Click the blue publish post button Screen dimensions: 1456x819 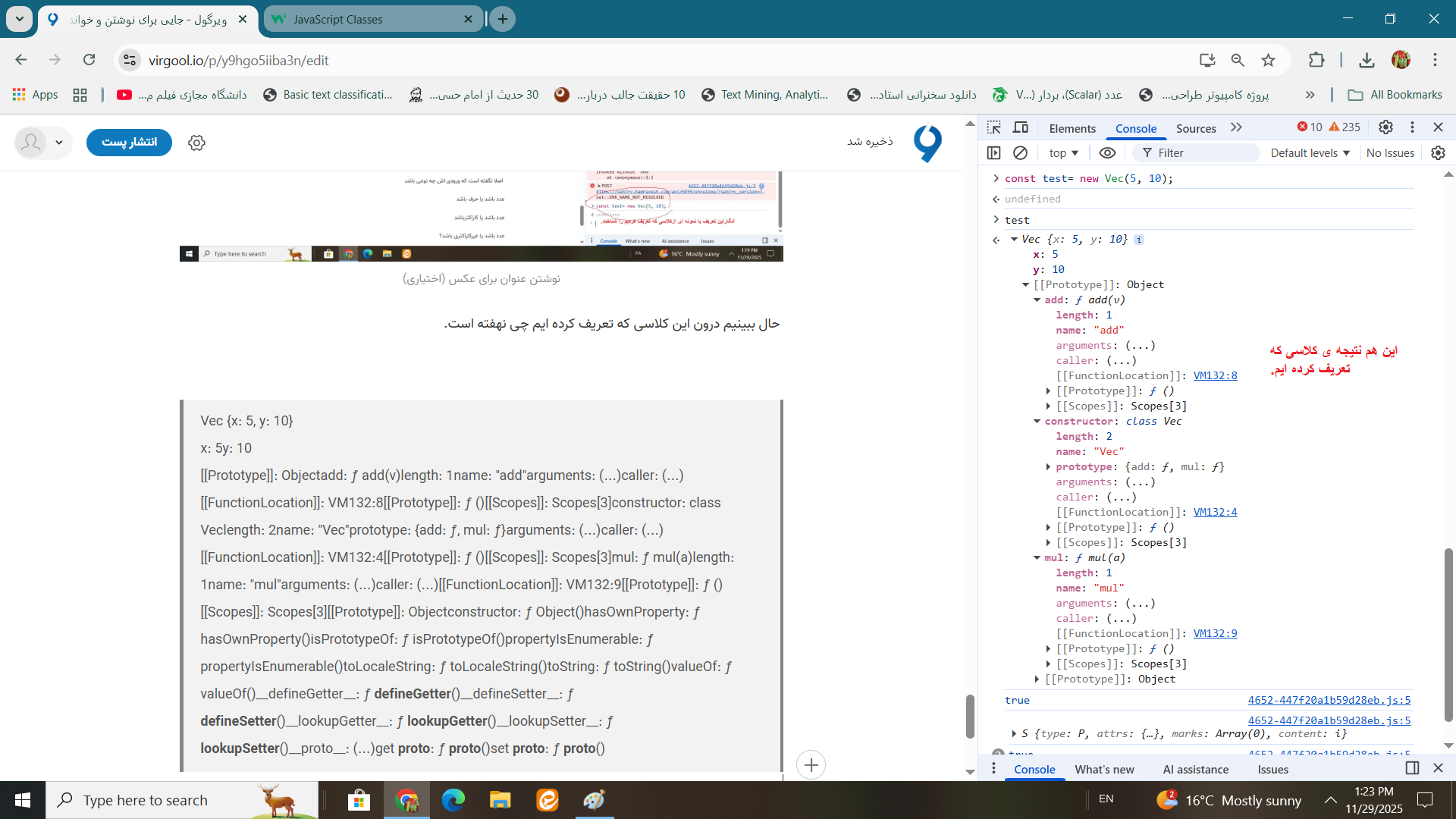point(129,142)
